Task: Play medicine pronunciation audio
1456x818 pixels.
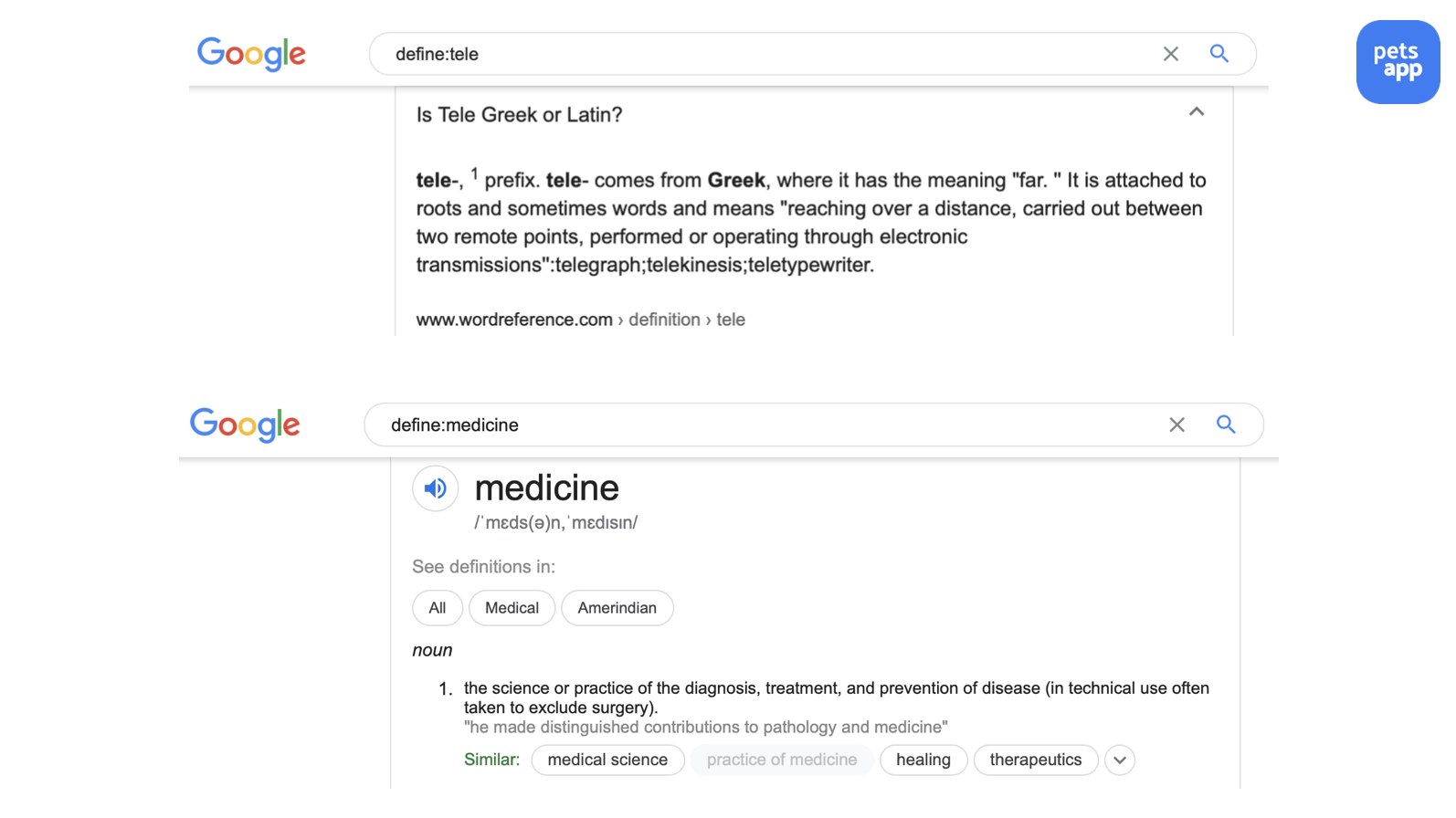Action: tap(436, 488)
